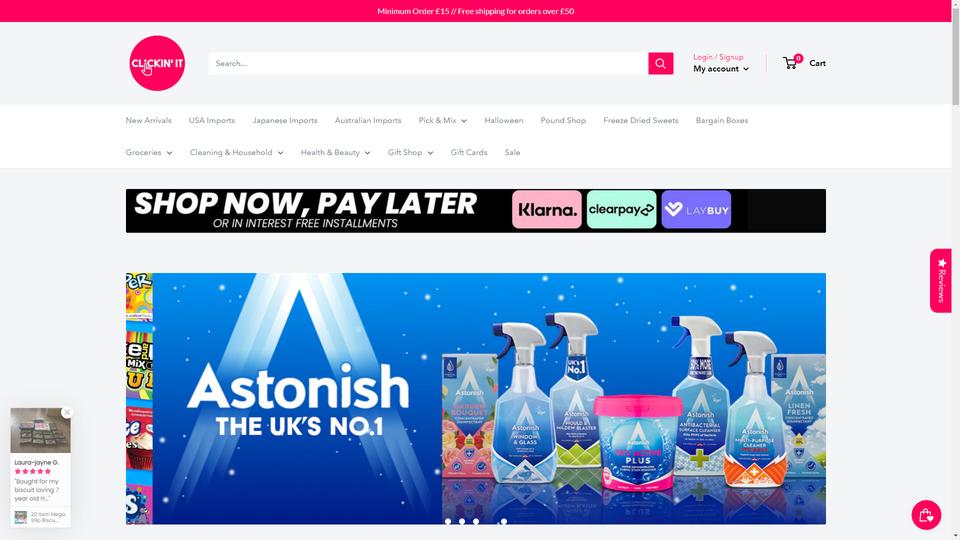The height and width of the screenshot is (540, 960).
Task: Click the Klarna payment badge
Action: tap(547, 209)
